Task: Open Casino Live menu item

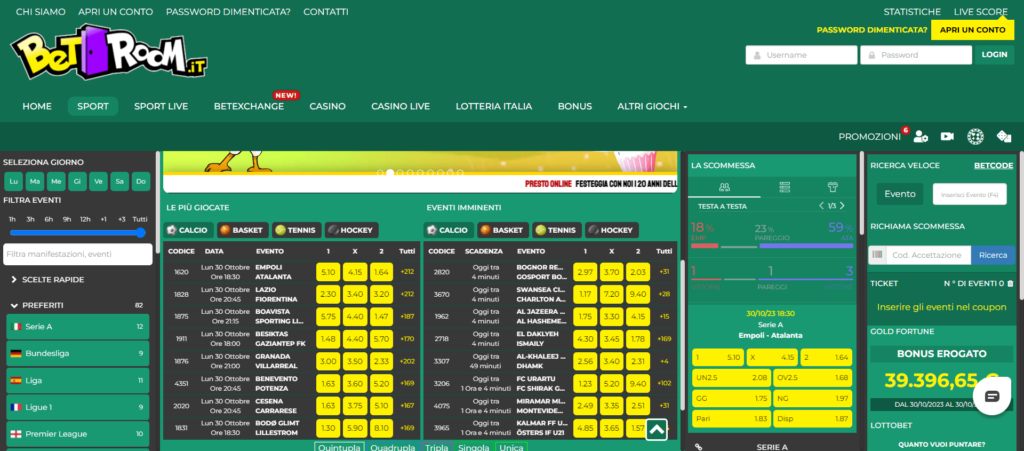Action: pos(400,106)
